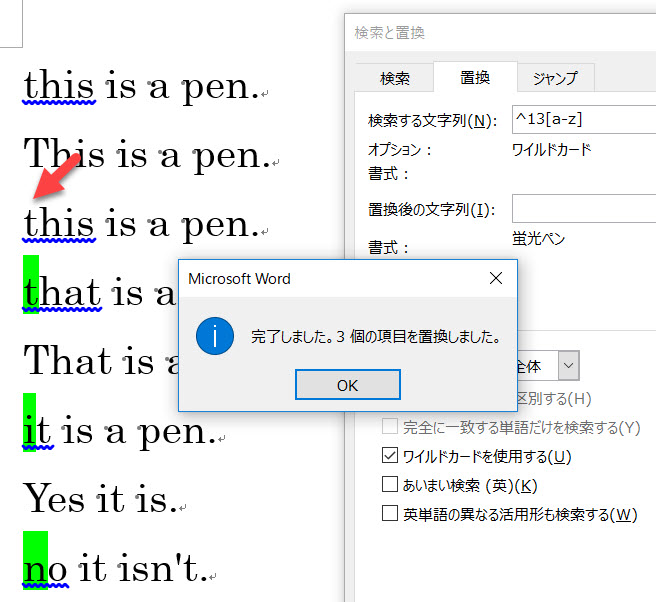Enable the あいまい検索 (英) checkbox
This screenshot has width=656, height=602.
(390, 485)
